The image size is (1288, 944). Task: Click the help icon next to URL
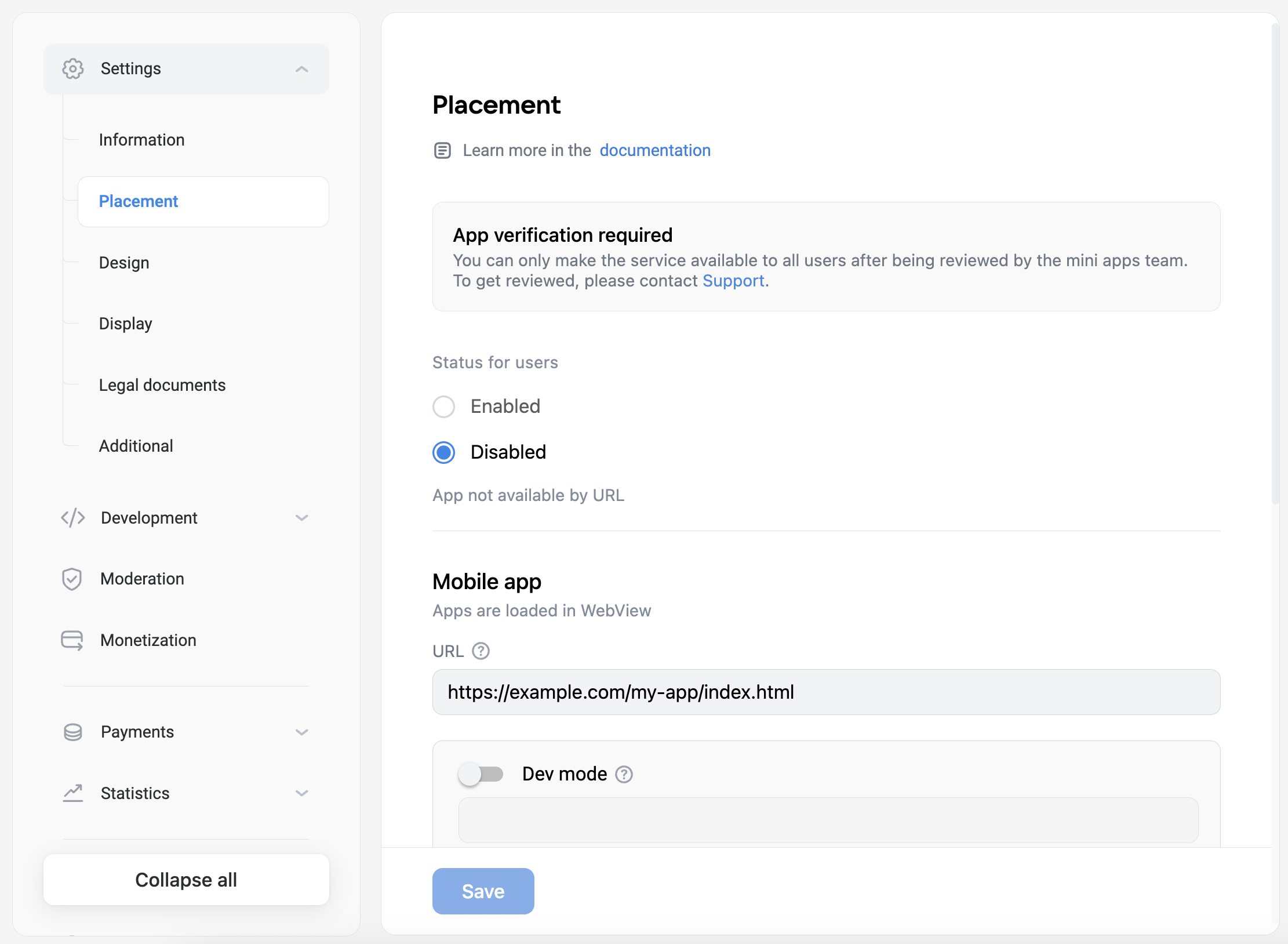(481, 651)
